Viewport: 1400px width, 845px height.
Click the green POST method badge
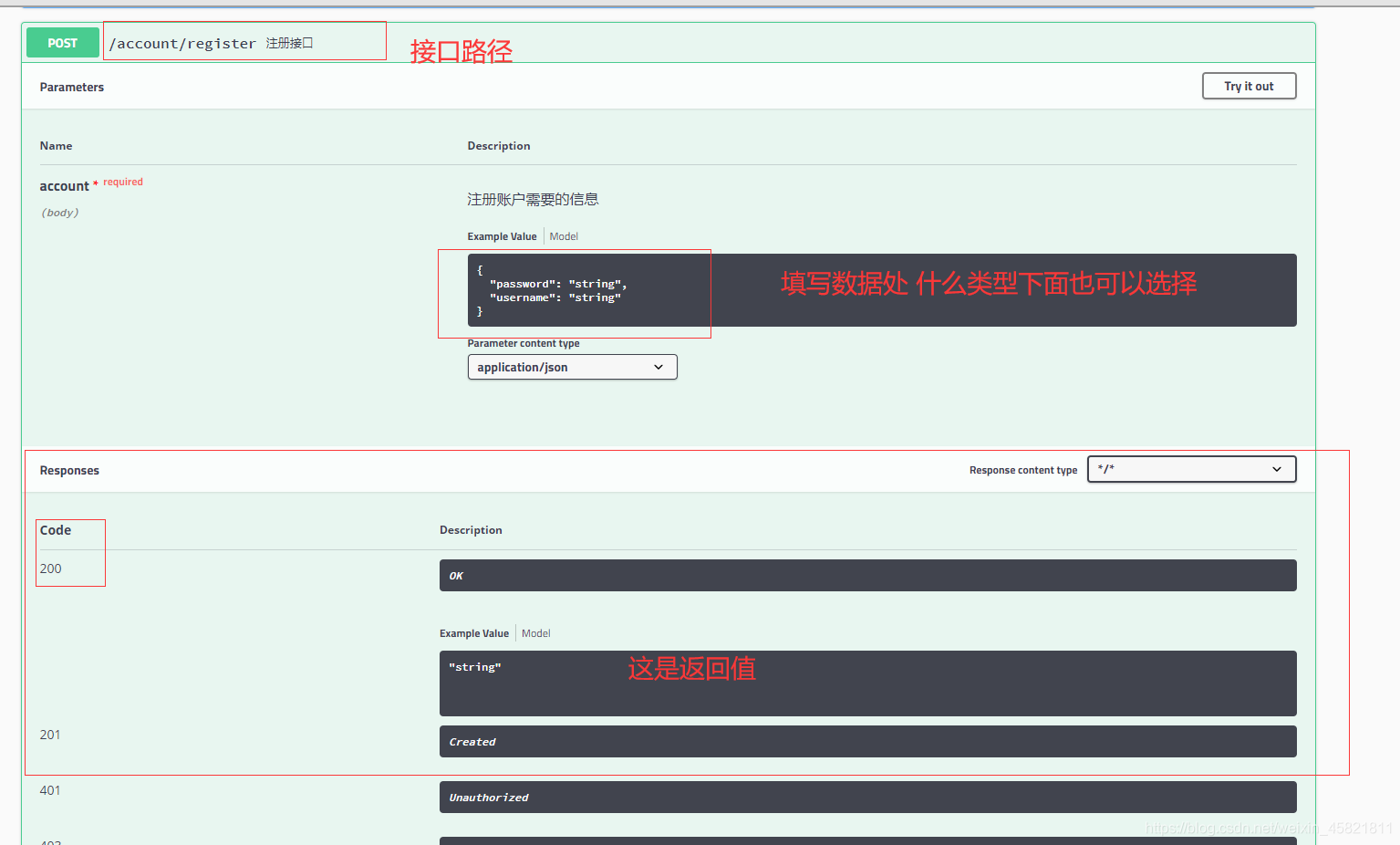click(63, 43)
